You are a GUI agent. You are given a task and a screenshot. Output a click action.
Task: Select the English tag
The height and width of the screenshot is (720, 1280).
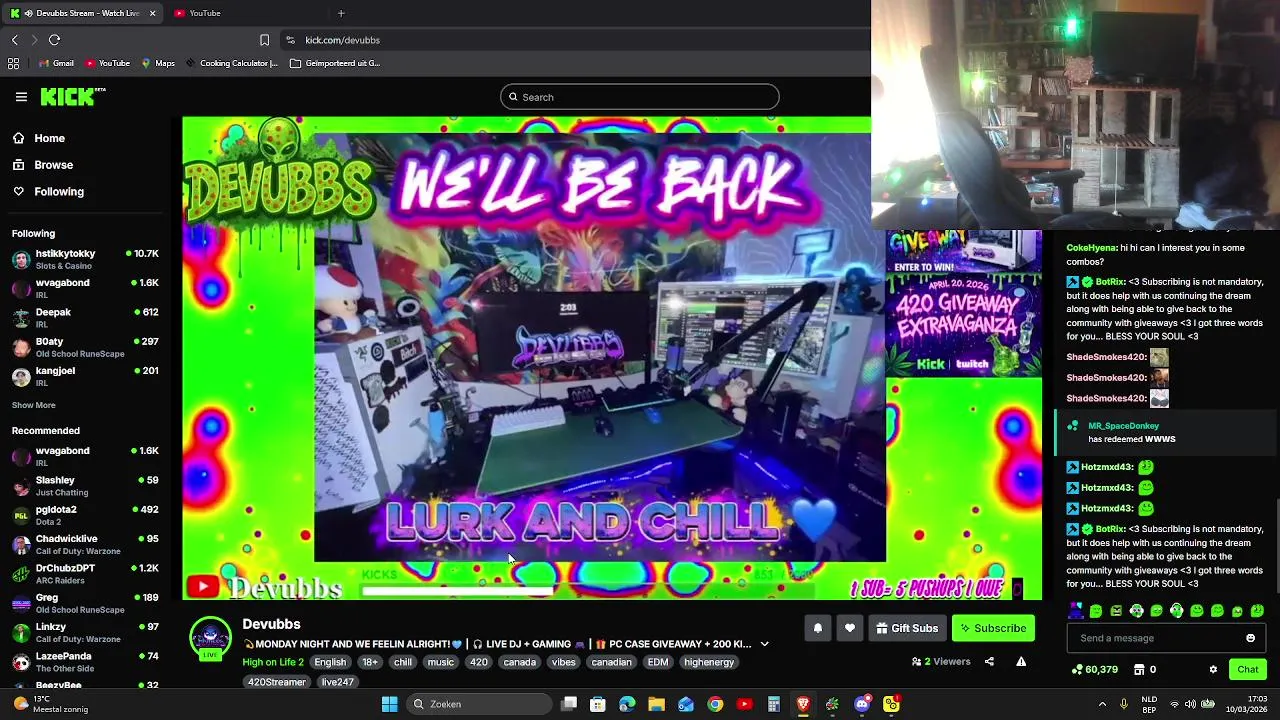[x=330, y=662]
